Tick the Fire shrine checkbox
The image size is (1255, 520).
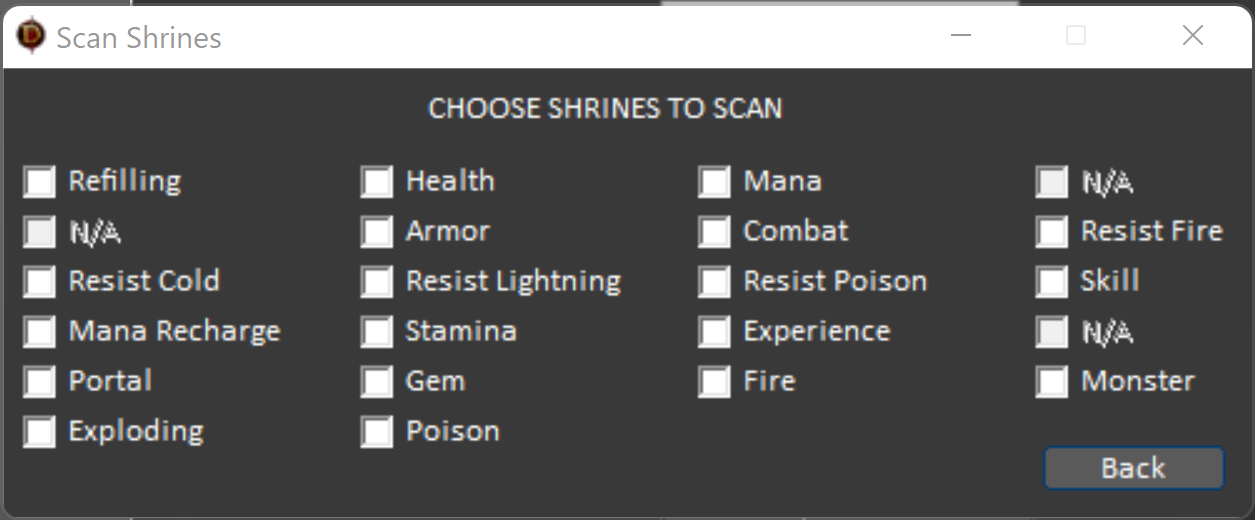point(714,382)
